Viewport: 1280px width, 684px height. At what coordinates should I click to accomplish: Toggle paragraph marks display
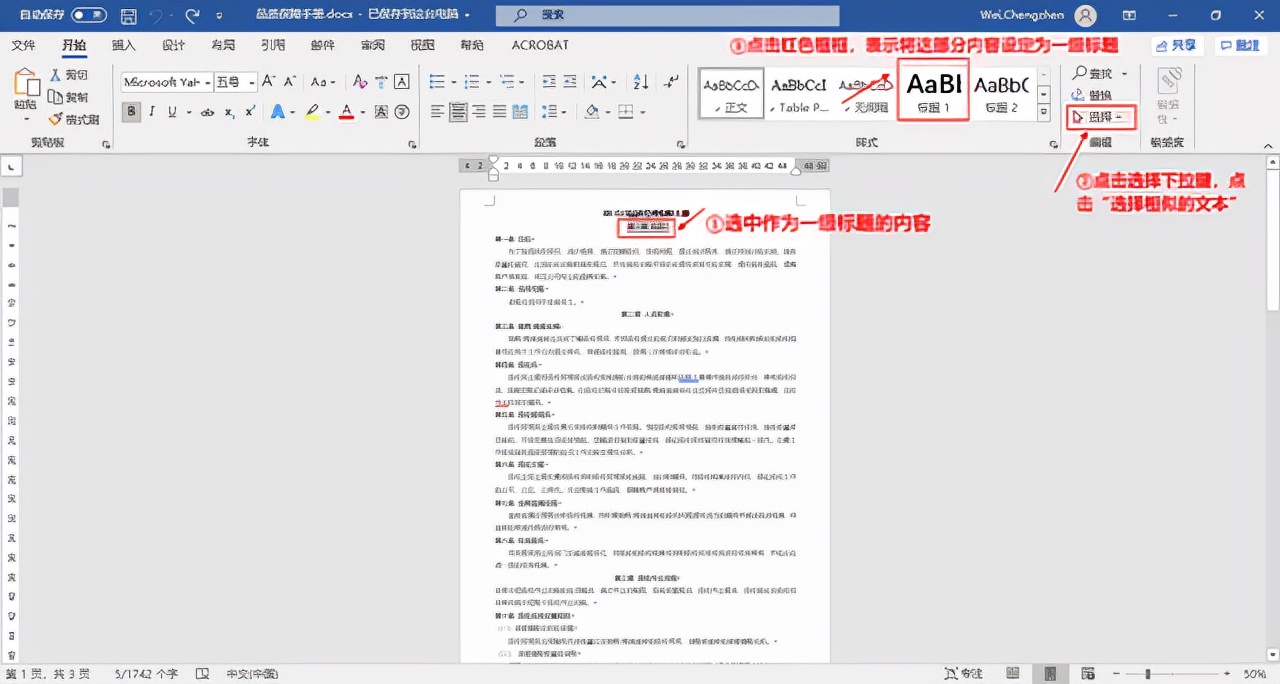pyautogui.click(x=671, y=82)
